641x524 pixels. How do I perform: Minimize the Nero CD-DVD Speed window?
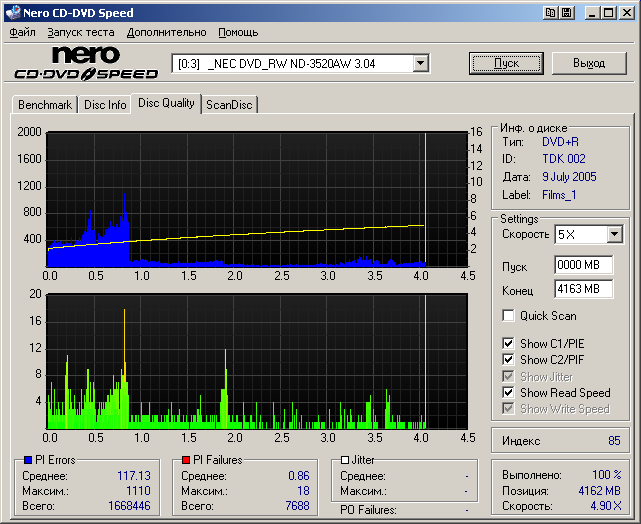(x=593, y=13)
